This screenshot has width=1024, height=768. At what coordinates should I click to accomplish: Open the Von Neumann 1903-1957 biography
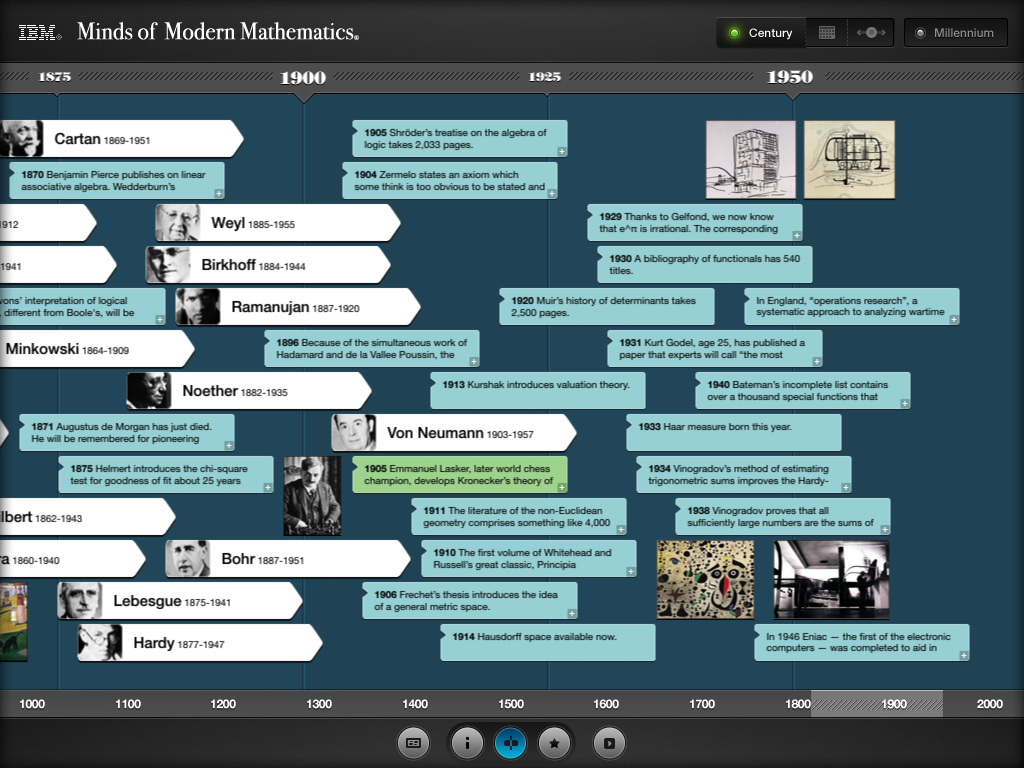pos(453,433)
